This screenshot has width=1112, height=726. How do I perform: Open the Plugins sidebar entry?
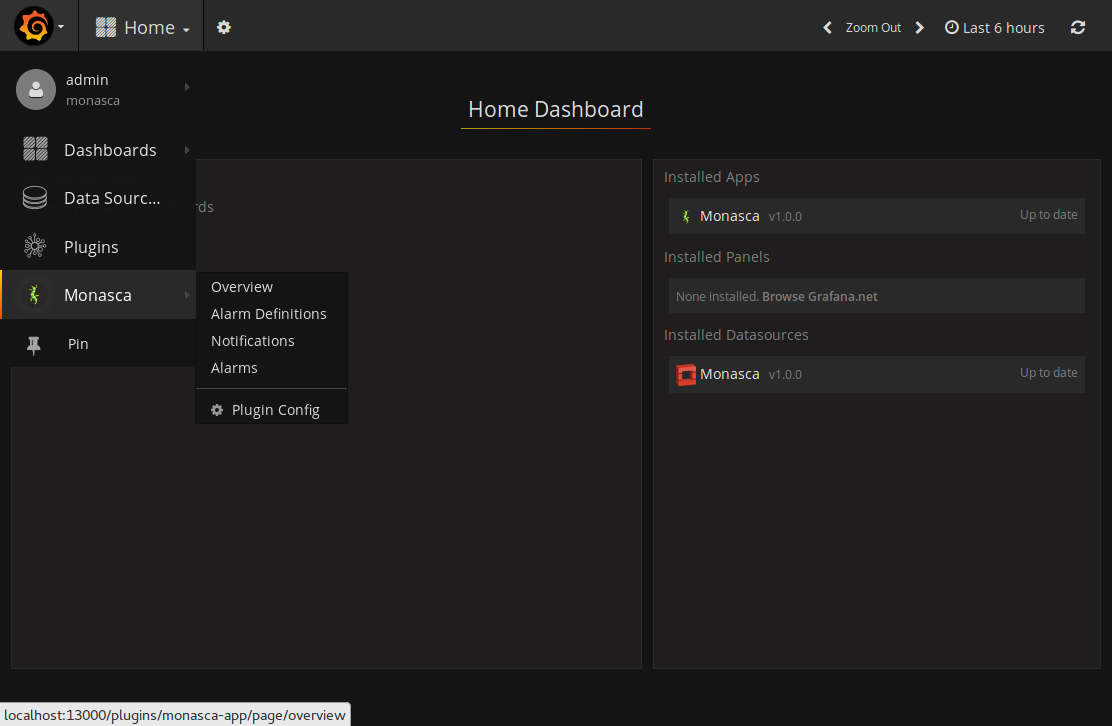(x=99, y=247)
